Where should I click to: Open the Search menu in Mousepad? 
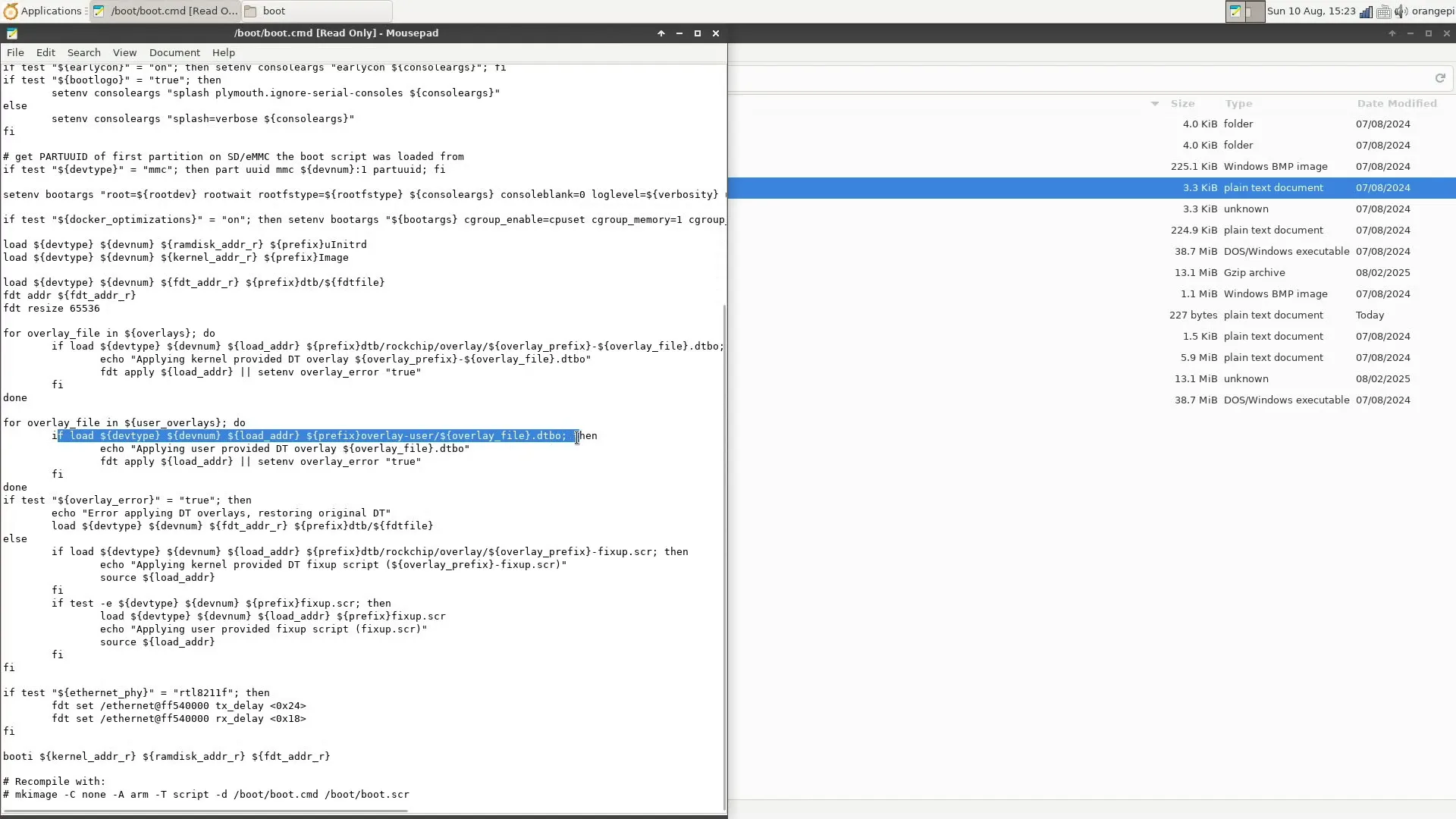coord(83,53)
